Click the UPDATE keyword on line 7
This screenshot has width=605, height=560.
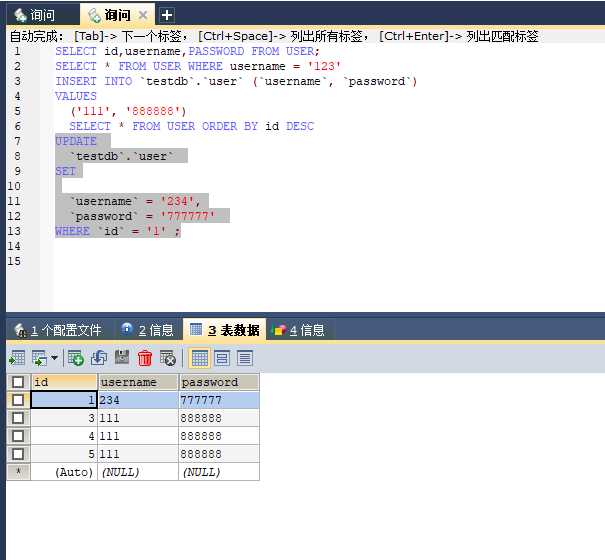pyautogui.click(x=76, y=141)
